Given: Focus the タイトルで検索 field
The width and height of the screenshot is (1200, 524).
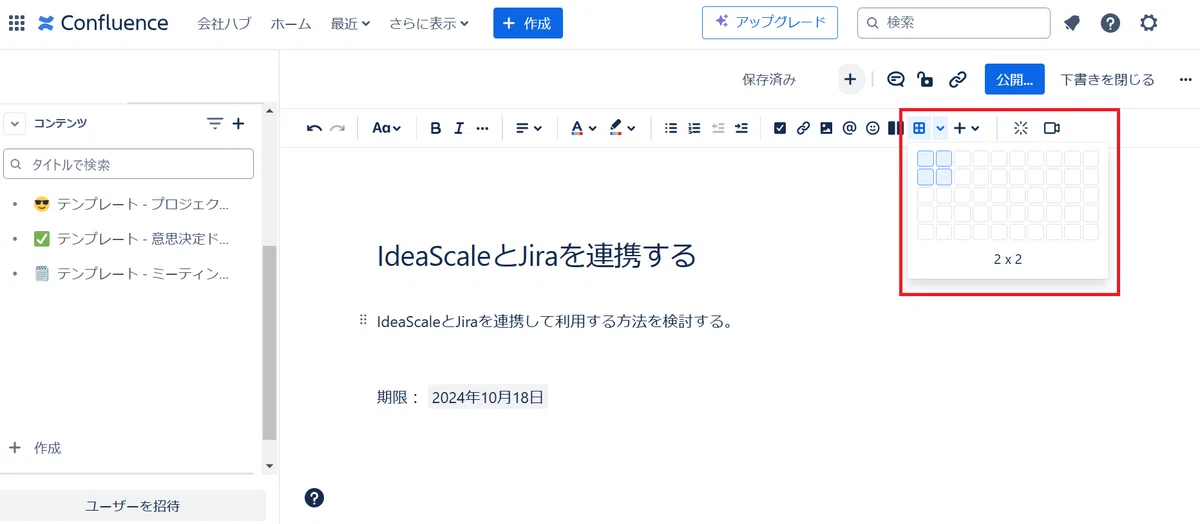Looking at the screenshot, I should coord(129,164).
